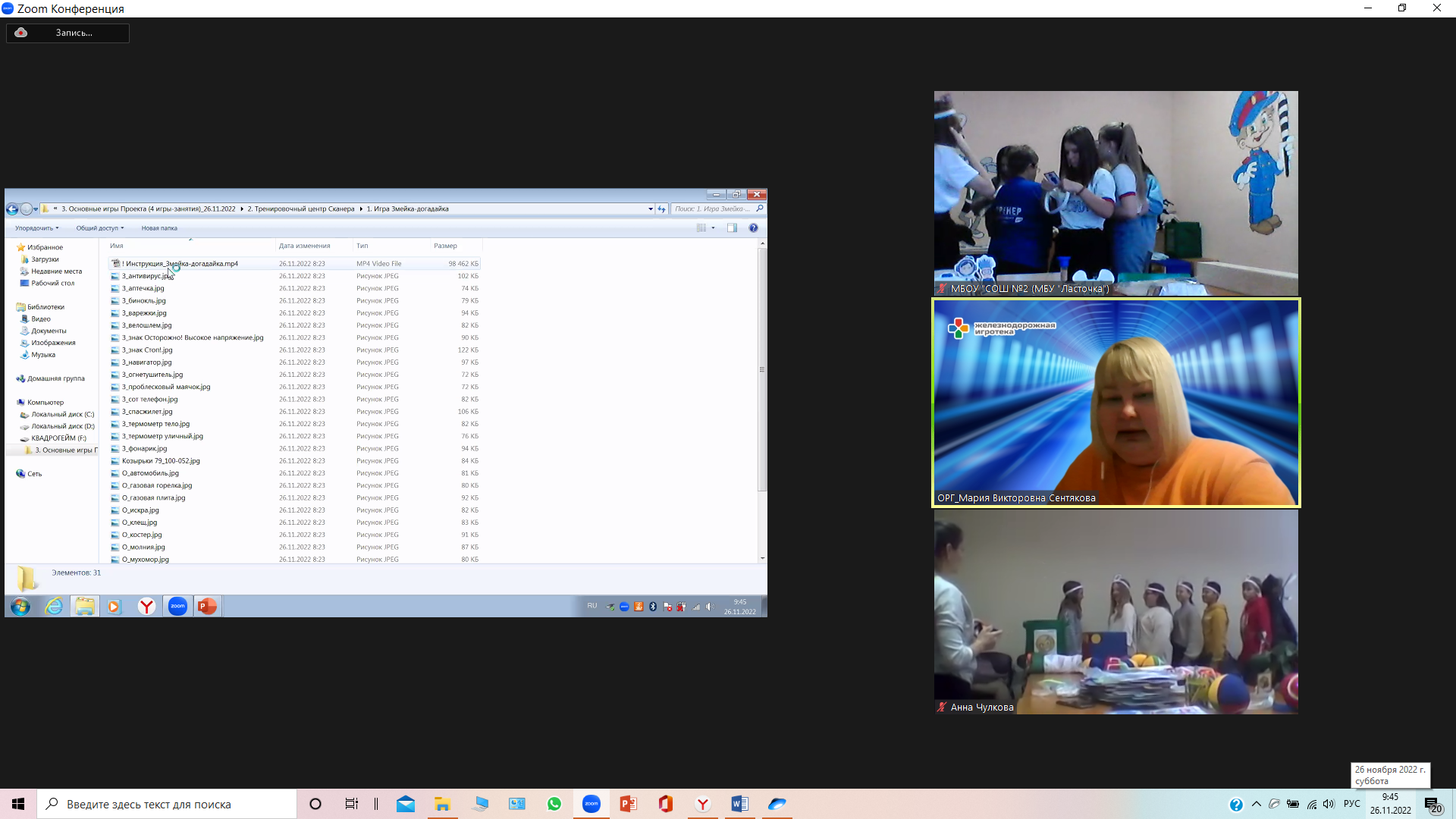
Task: Open WhatsApp from the taskbar
Action: click(554, 804)
